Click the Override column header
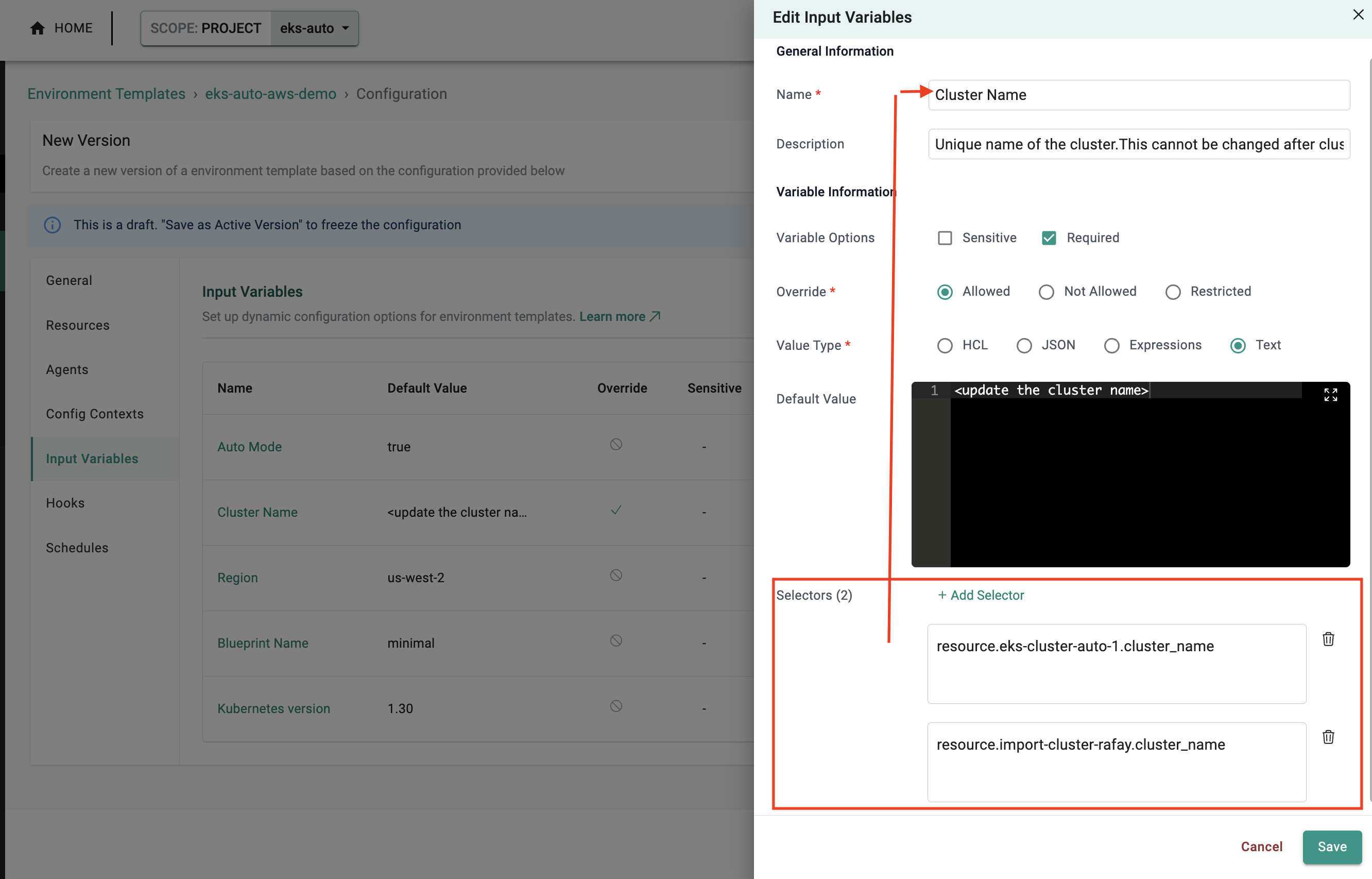 (x=622, y=388)
